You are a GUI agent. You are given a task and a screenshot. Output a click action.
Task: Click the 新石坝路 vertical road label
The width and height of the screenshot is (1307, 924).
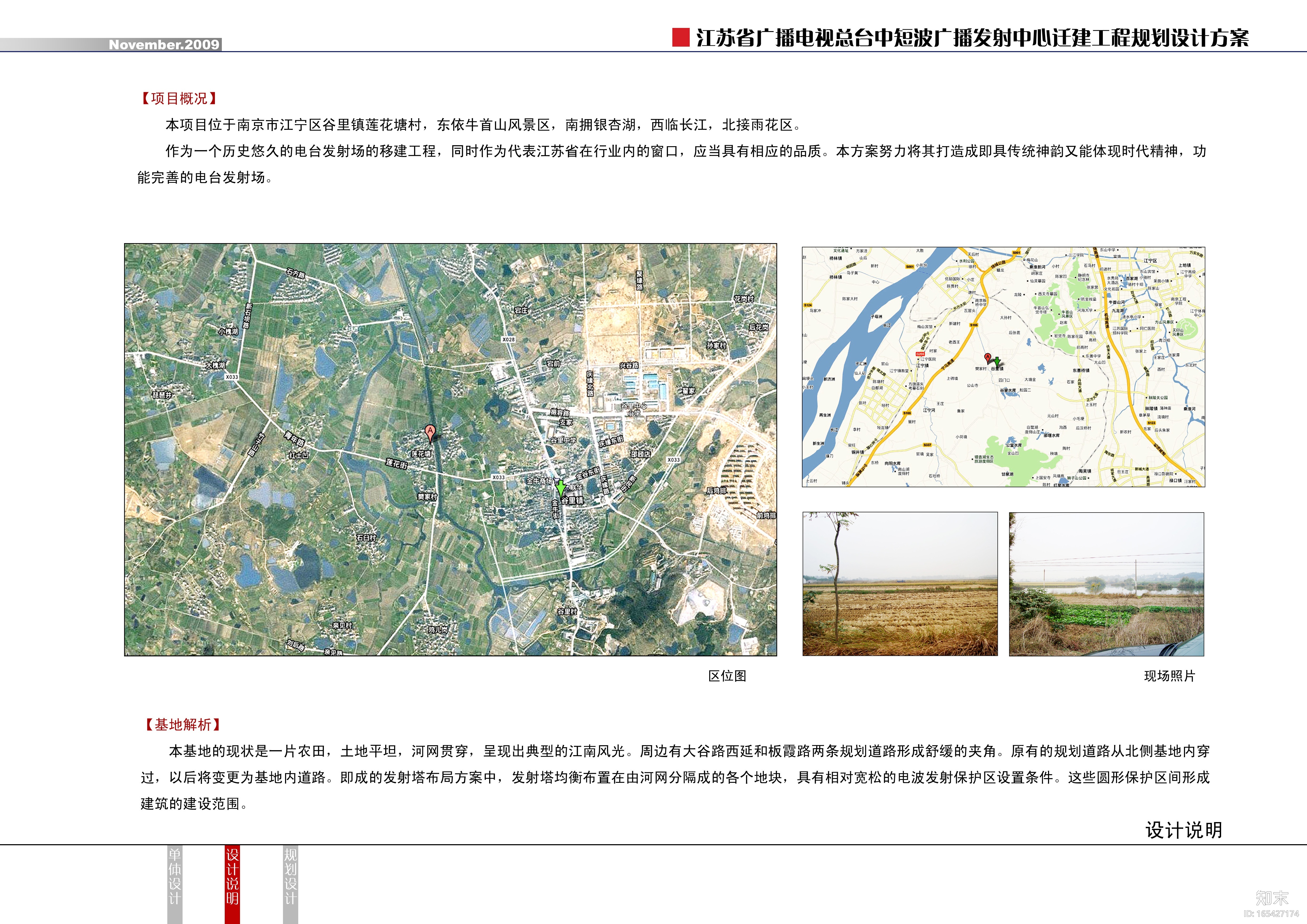point(248,315)
